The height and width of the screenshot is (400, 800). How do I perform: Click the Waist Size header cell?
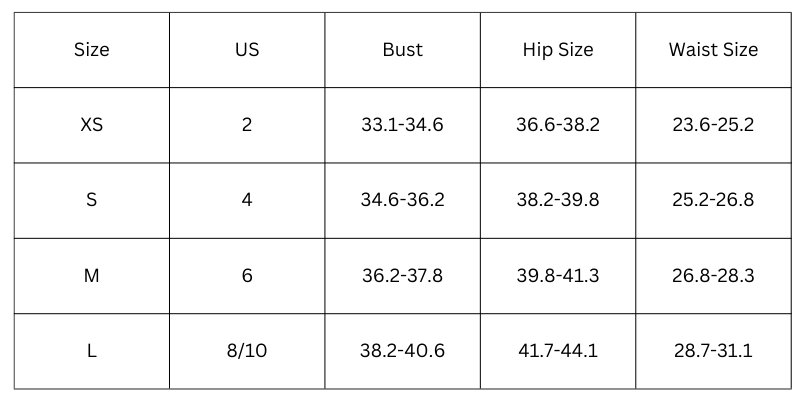pyautogui.click(x=713, y=49)
